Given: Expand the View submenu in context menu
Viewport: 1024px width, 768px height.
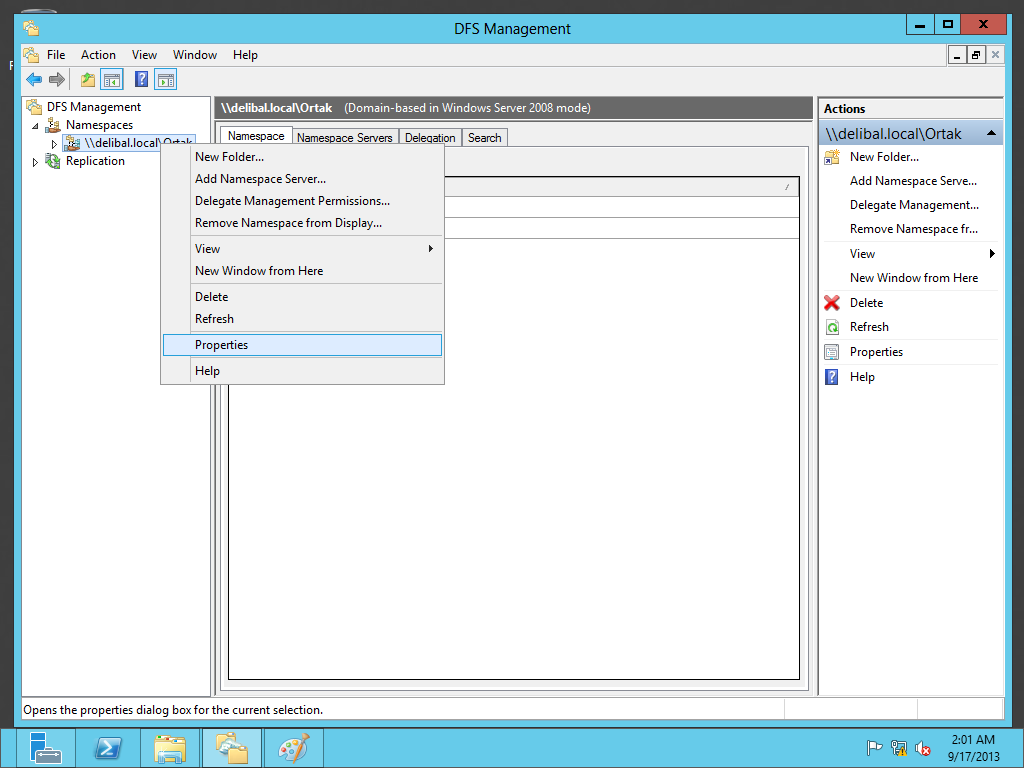Looking at the screenshot, I should click(x=431, y=249).
